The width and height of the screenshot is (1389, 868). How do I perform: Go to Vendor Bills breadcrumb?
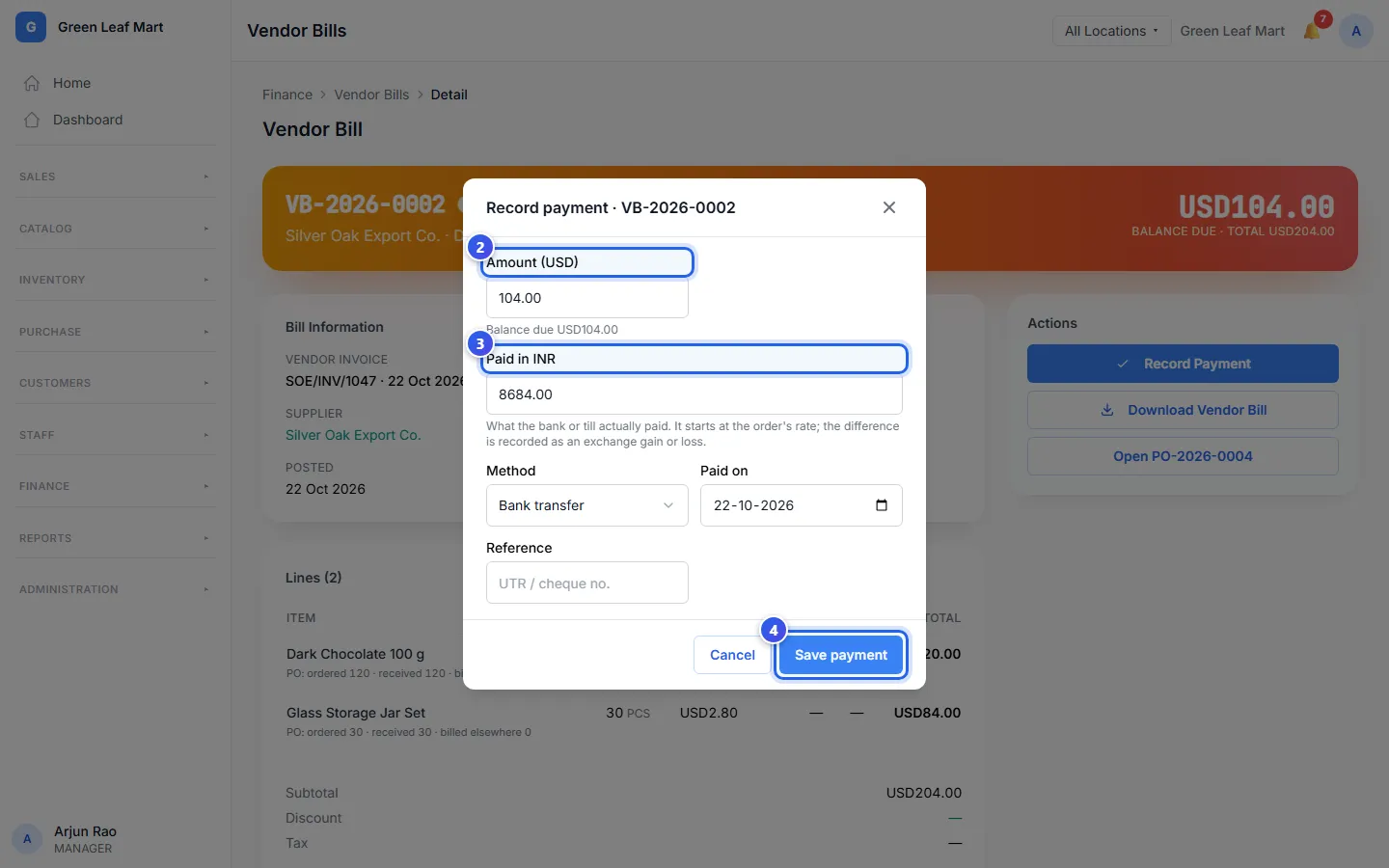371,95
